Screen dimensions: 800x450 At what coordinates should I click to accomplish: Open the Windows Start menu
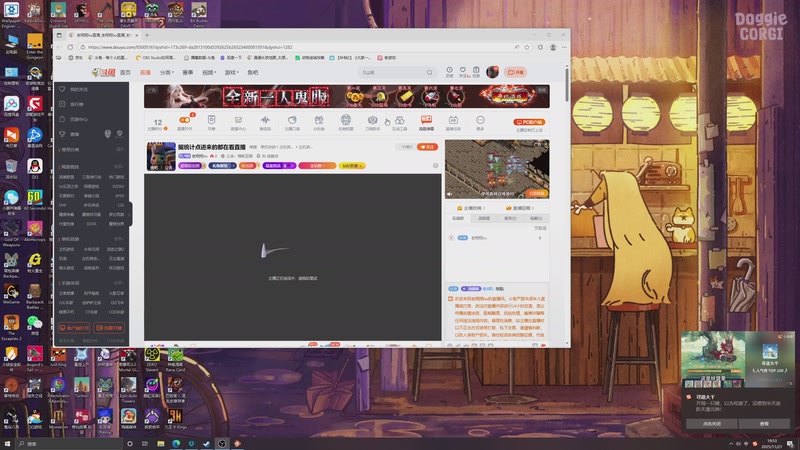(x=7, y=444)
